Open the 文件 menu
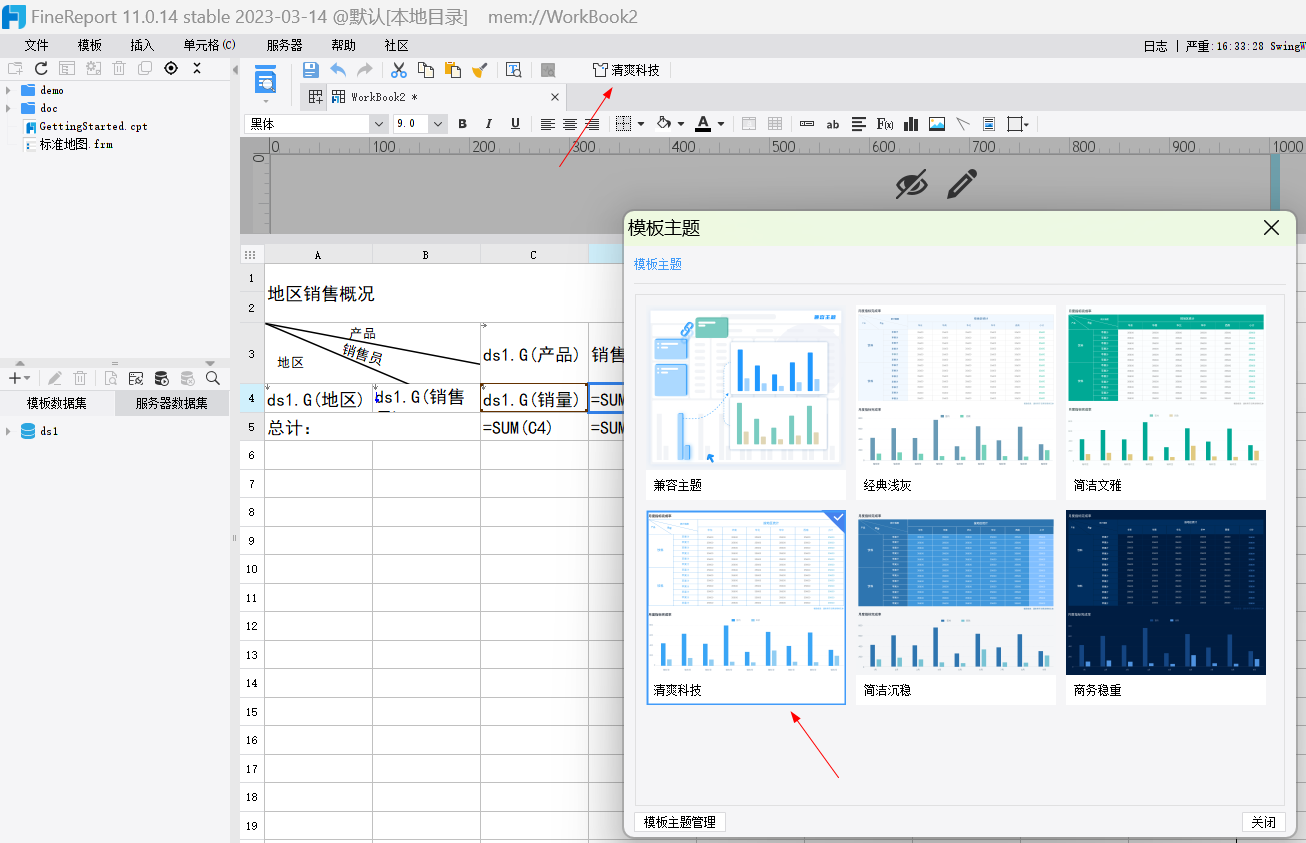Viewport: 1306px width, 843px height. tap(37, 45)
